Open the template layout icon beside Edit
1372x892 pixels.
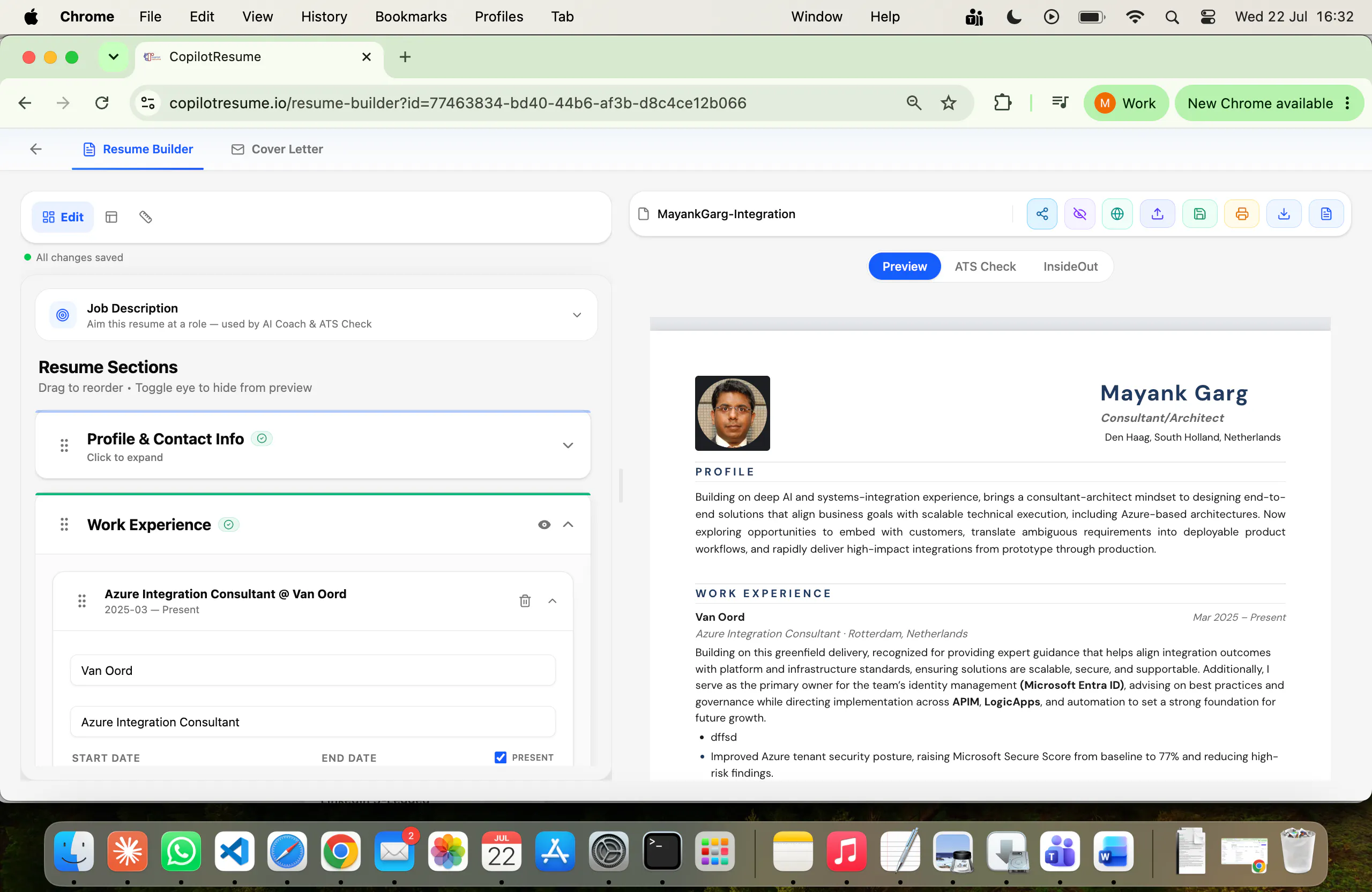(111, 218)
